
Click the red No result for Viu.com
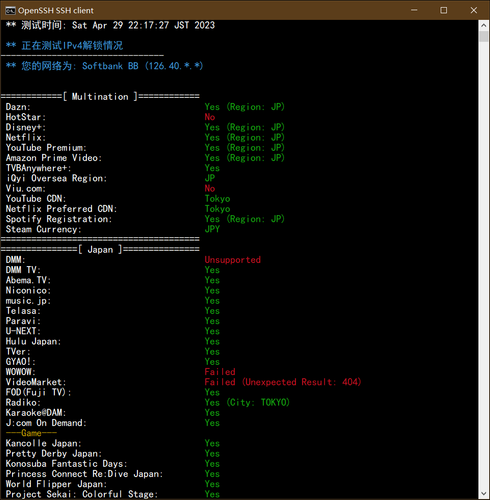210,188
